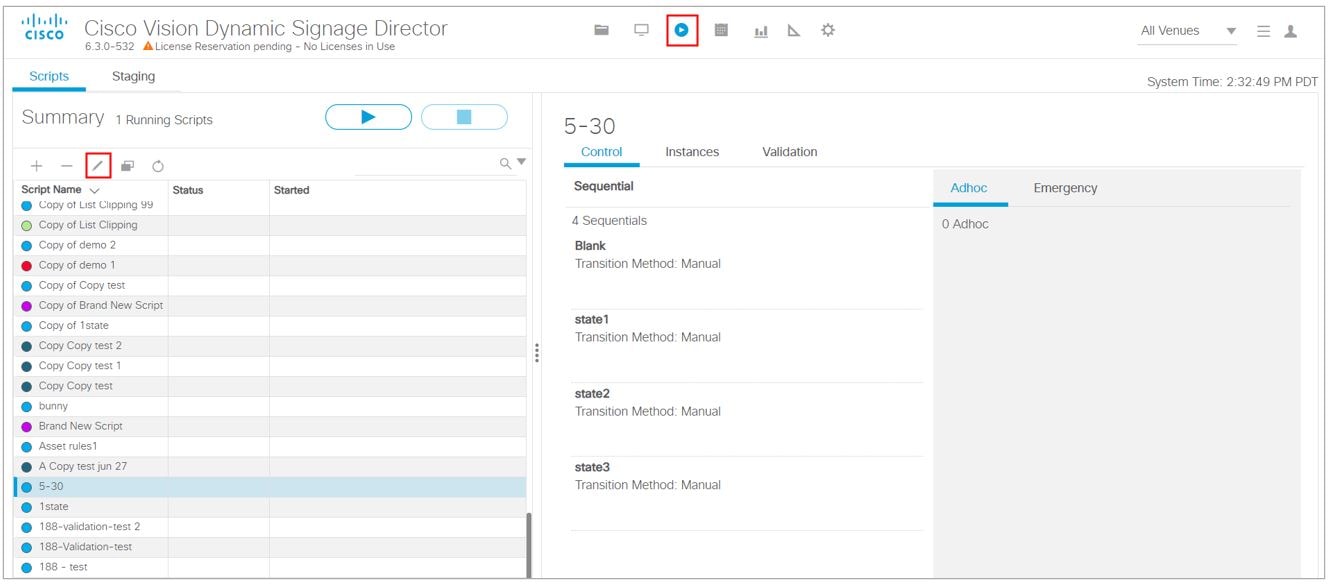Select the A Copy test jun 27 script

[270, 466]
